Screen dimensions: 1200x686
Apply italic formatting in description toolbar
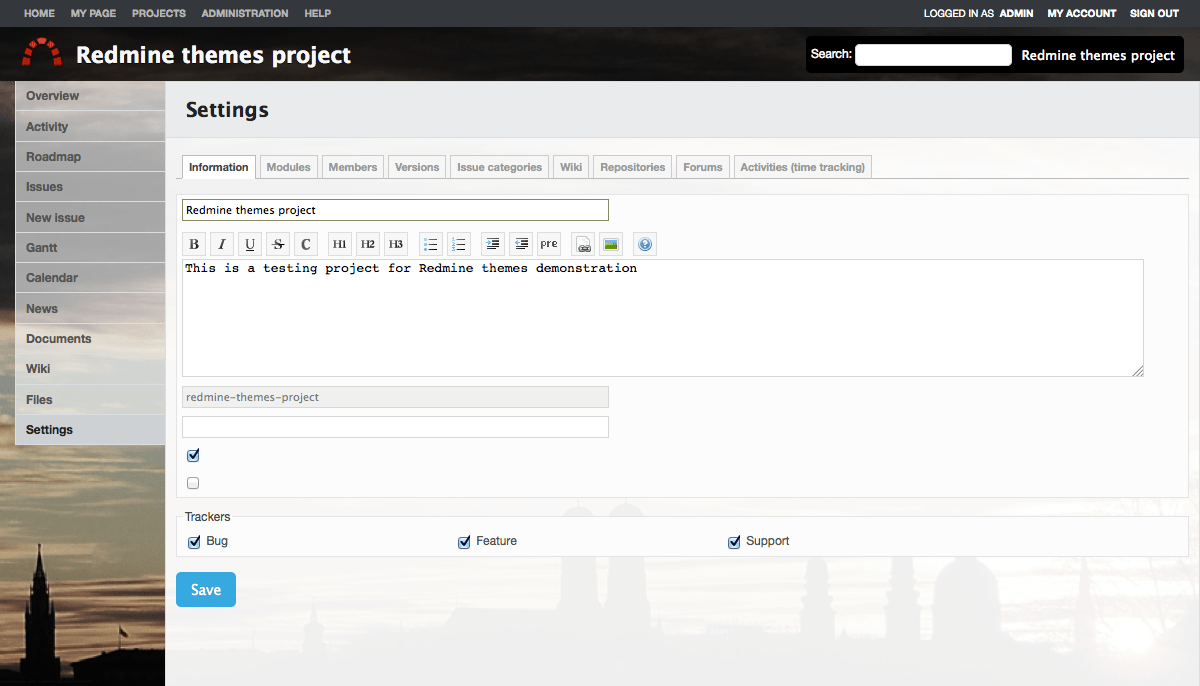click(222, 244)
